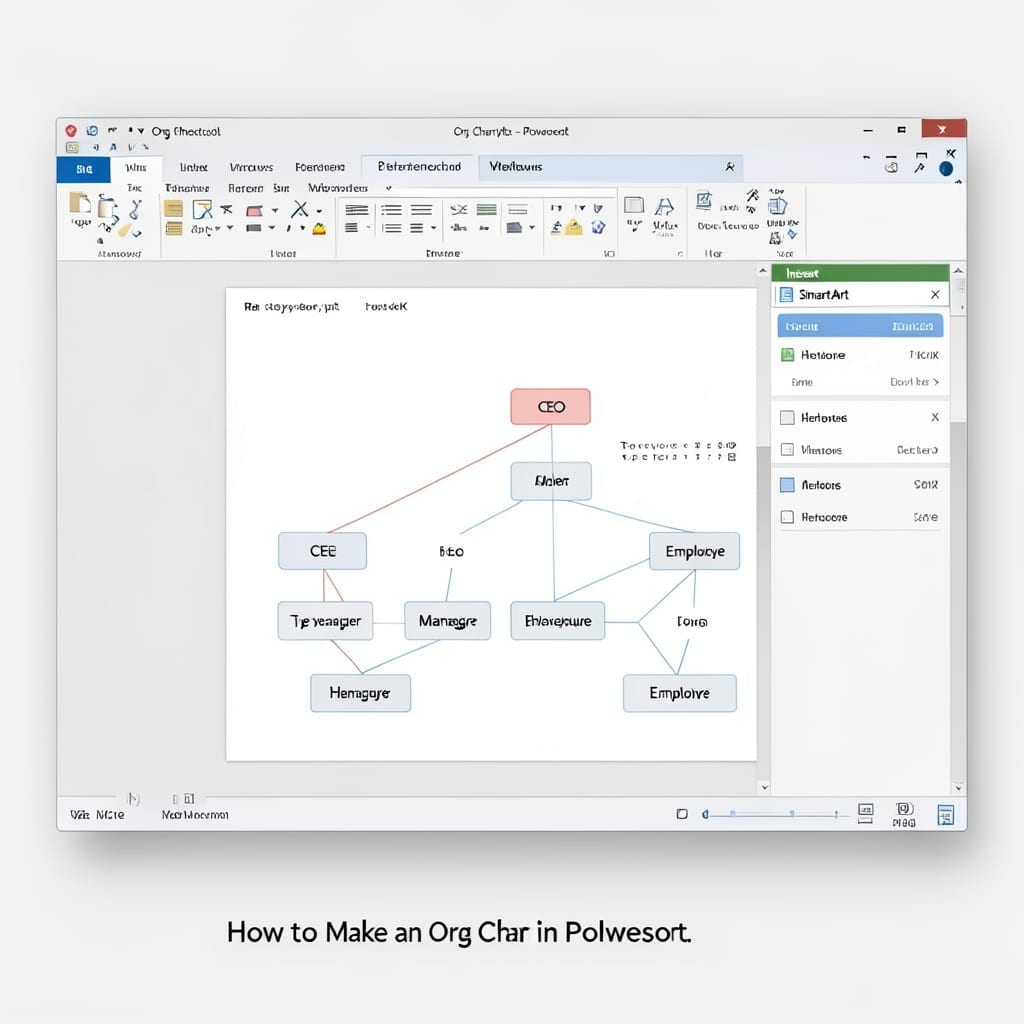Open dropdown arrow beside the slanted italic mark

tap(302, 228)
